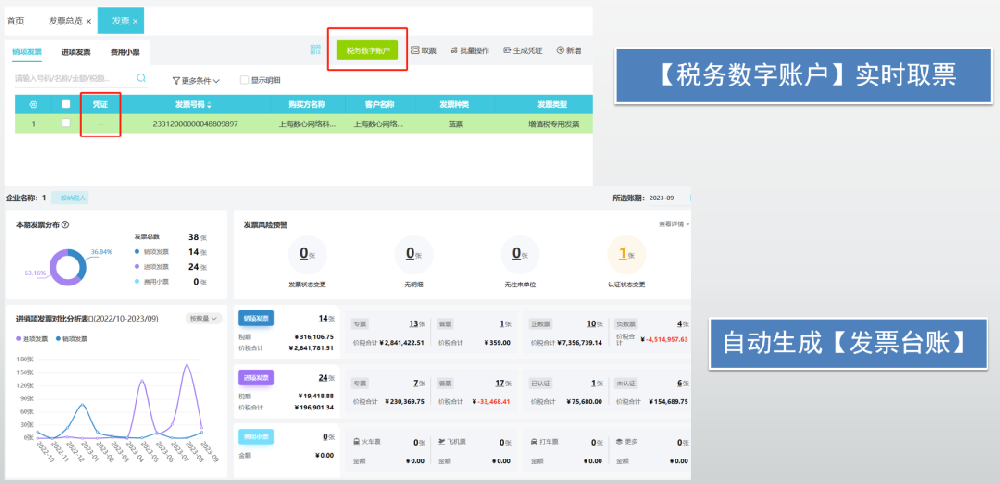Viewport: 1000px width, 484px height.
Task: Click 生成凭证 generate voucher icon button
Action: coord(522,50)
